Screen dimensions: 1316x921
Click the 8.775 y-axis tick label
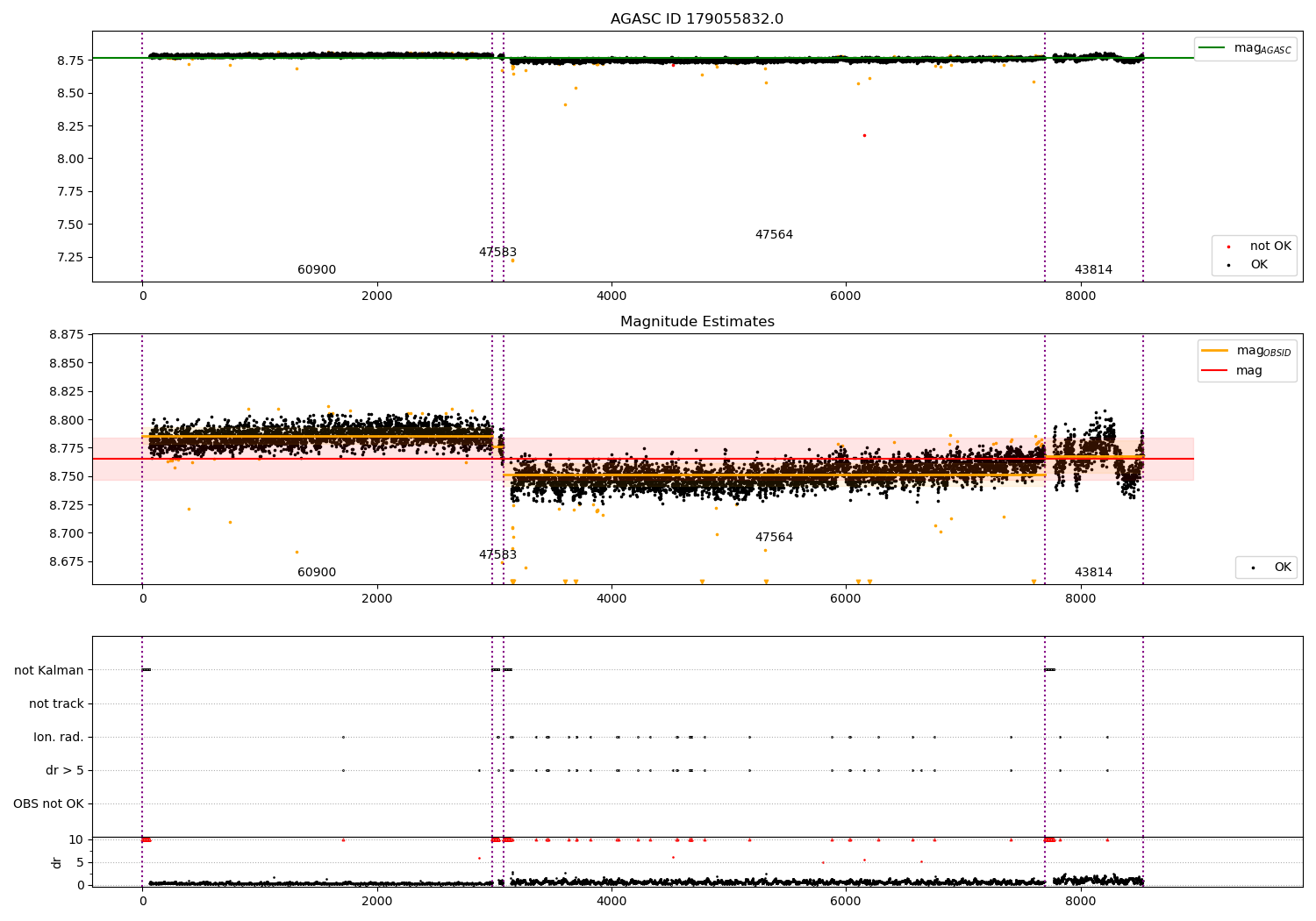click(67, 448)
